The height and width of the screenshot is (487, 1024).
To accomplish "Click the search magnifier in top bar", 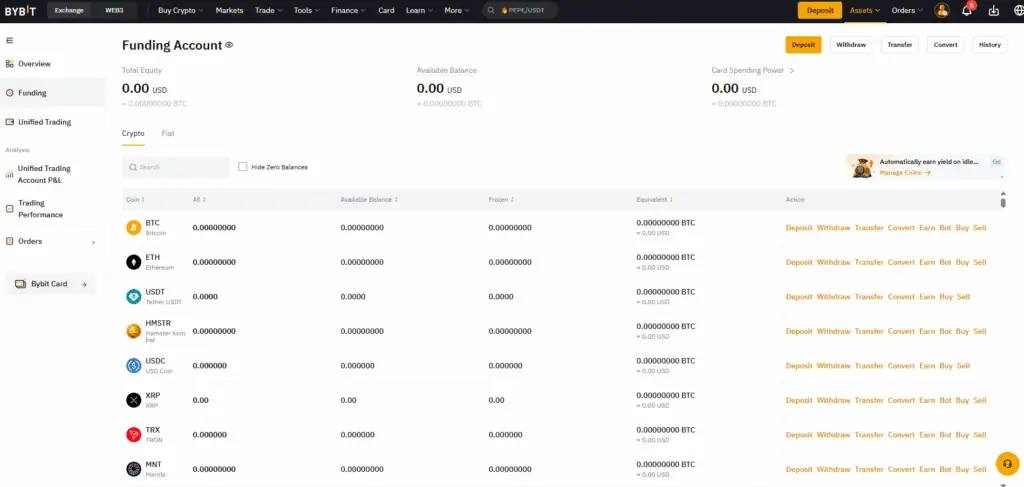I will coord(491,10).
